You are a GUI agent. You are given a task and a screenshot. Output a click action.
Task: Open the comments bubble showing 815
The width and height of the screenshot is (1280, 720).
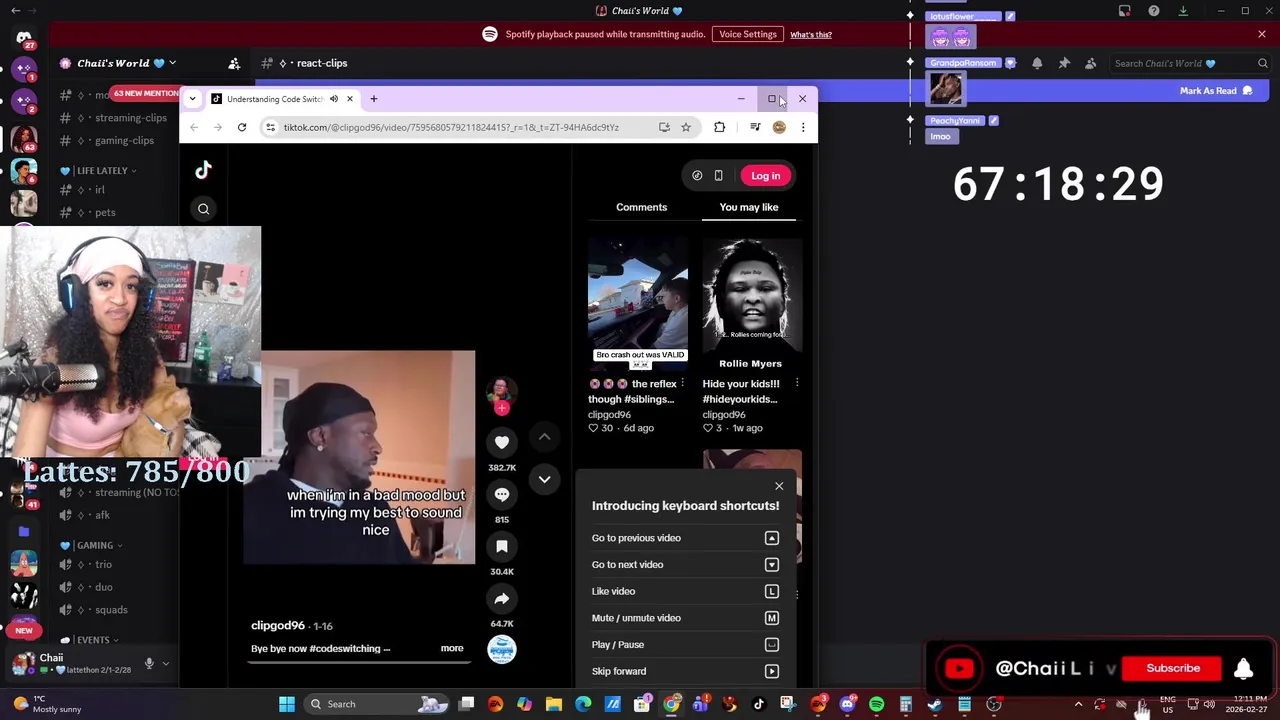click(x=502, y=494)
